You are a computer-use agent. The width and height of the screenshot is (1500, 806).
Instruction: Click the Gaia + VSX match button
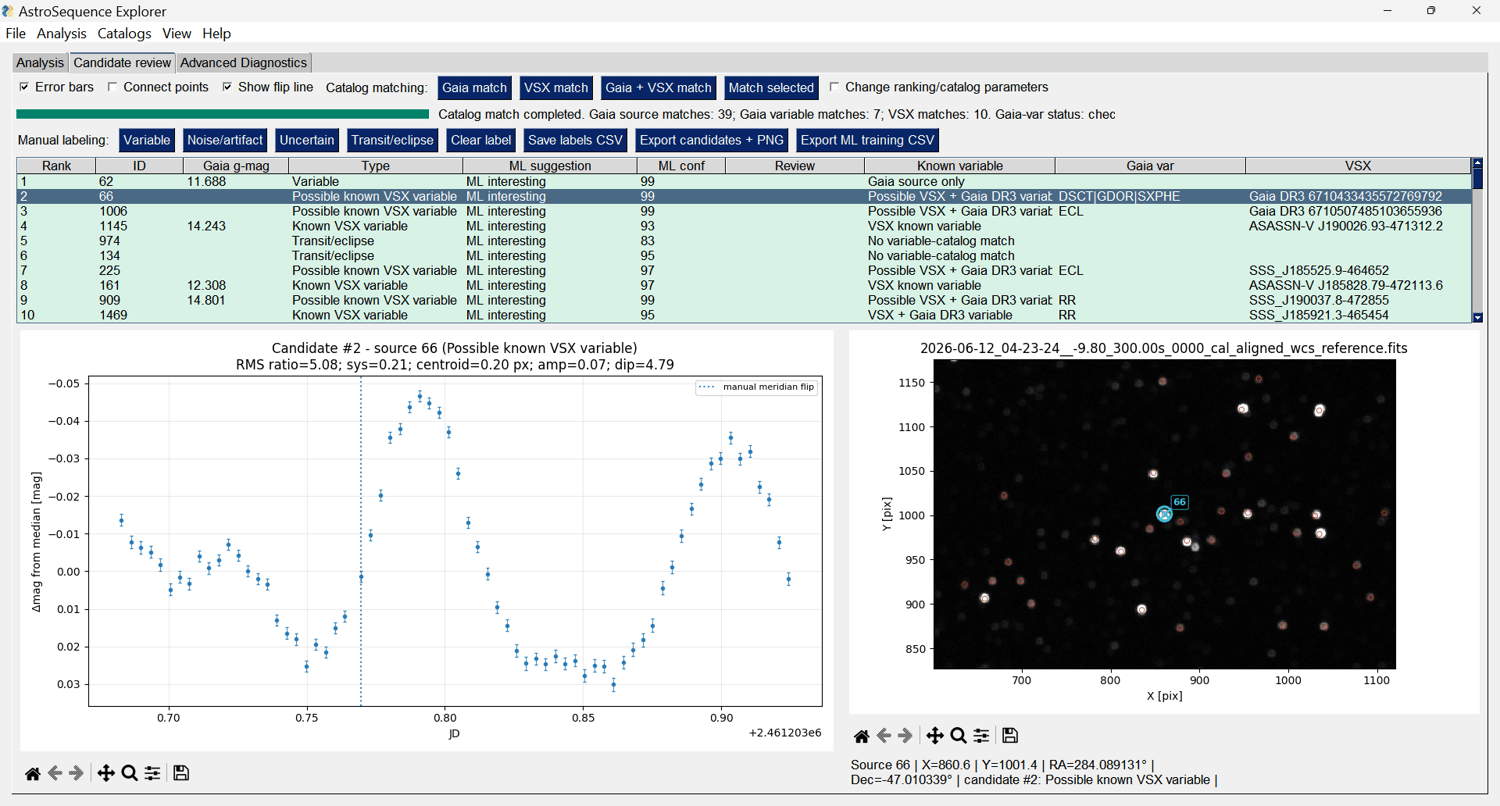[659, 88]
